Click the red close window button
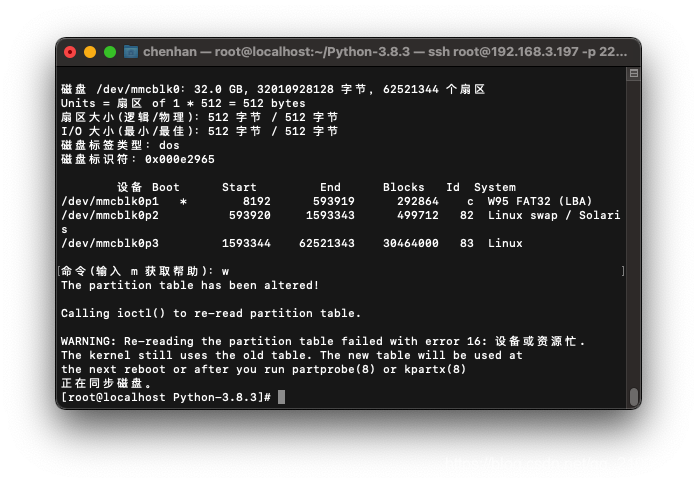The image size is (697, 483). pos(70,52)
